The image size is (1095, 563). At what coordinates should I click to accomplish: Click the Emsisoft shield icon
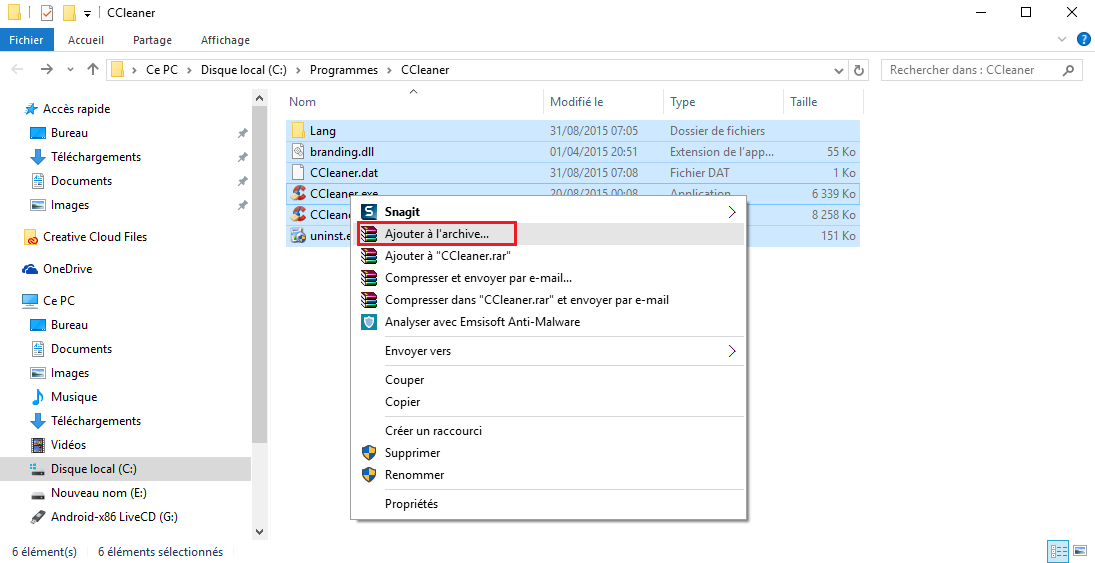pos(369,322)
